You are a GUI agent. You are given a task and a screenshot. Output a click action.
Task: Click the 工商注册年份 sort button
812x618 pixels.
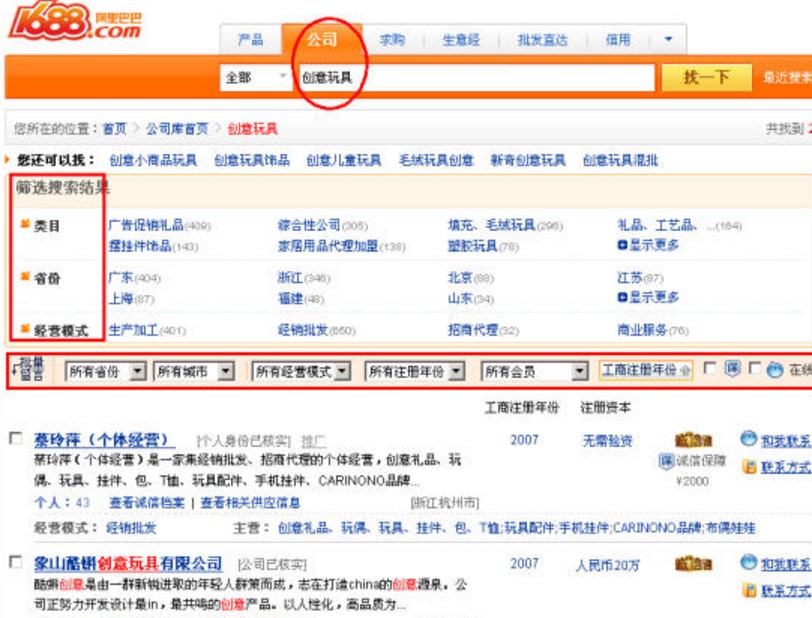(645, 370)
